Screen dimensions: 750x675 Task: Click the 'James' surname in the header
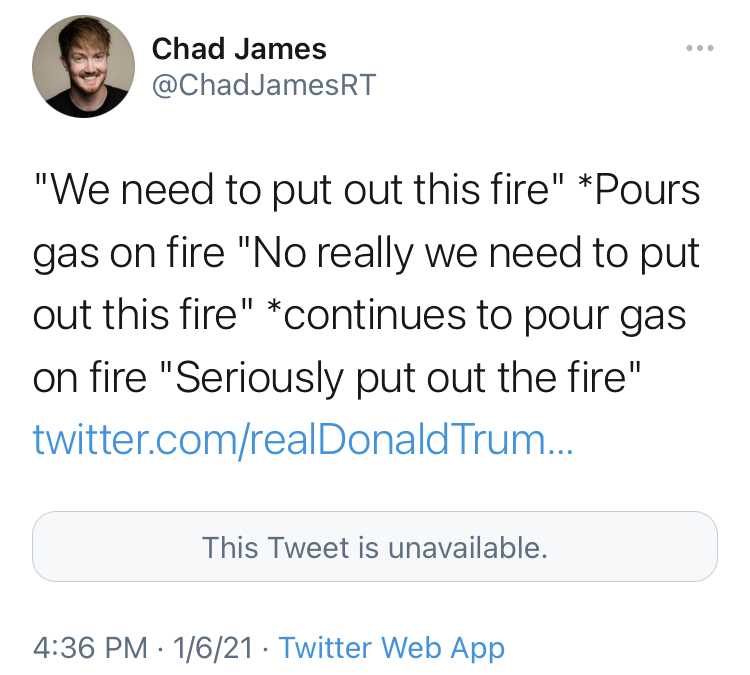[x=280, y=49]
